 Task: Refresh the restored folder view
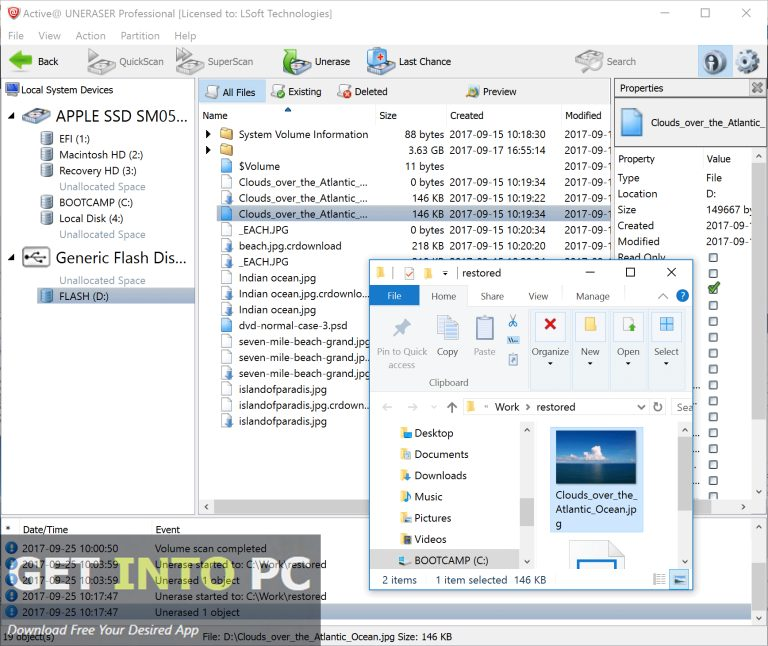pyautogui.click(x=658, y=407)
